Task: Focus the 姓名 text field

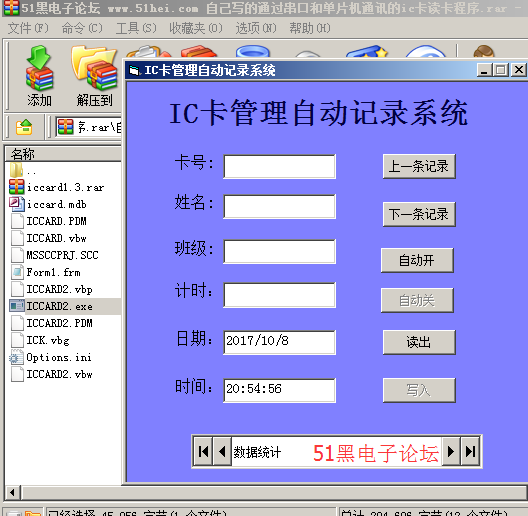Action: pyautogui.click(x=279, y=206)
